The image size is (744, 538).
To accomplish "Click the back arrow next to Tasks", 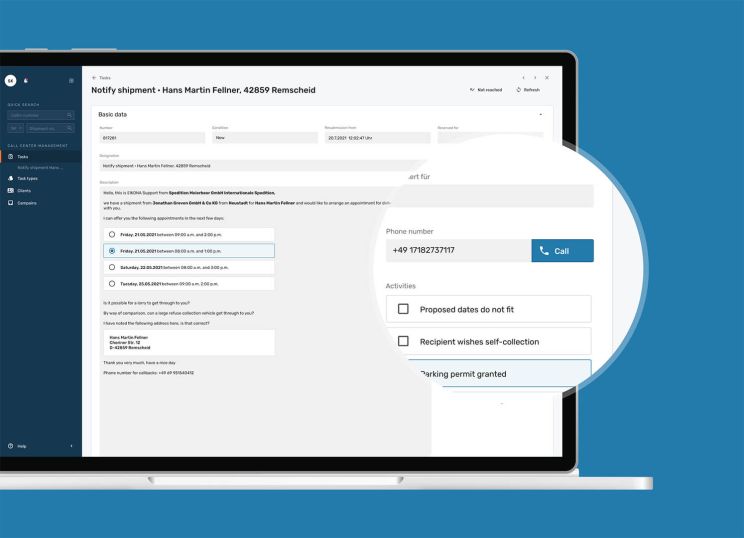I will tap(94, 77).
